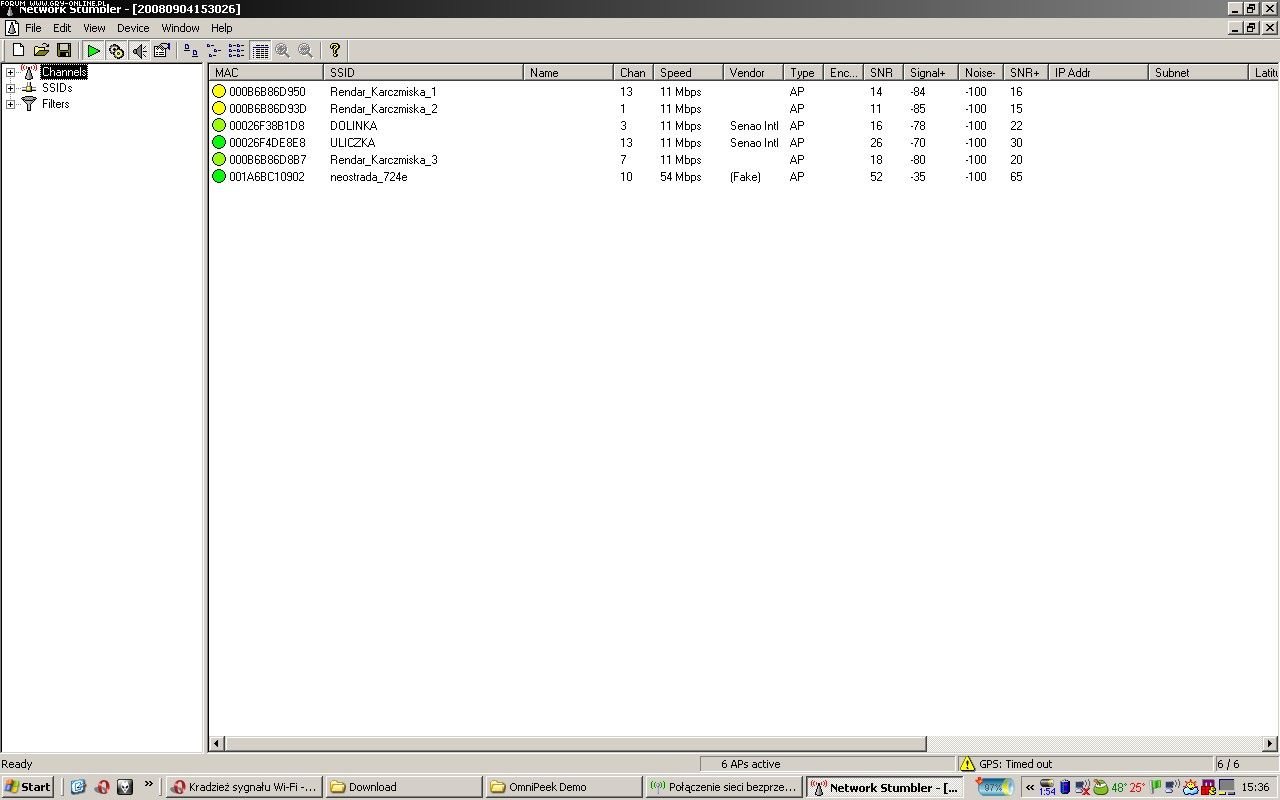Image resolution: width=1280 pixels, height=800 pixels.
Task: Toggle scanning with the green play button
Action: pos(93,50)
